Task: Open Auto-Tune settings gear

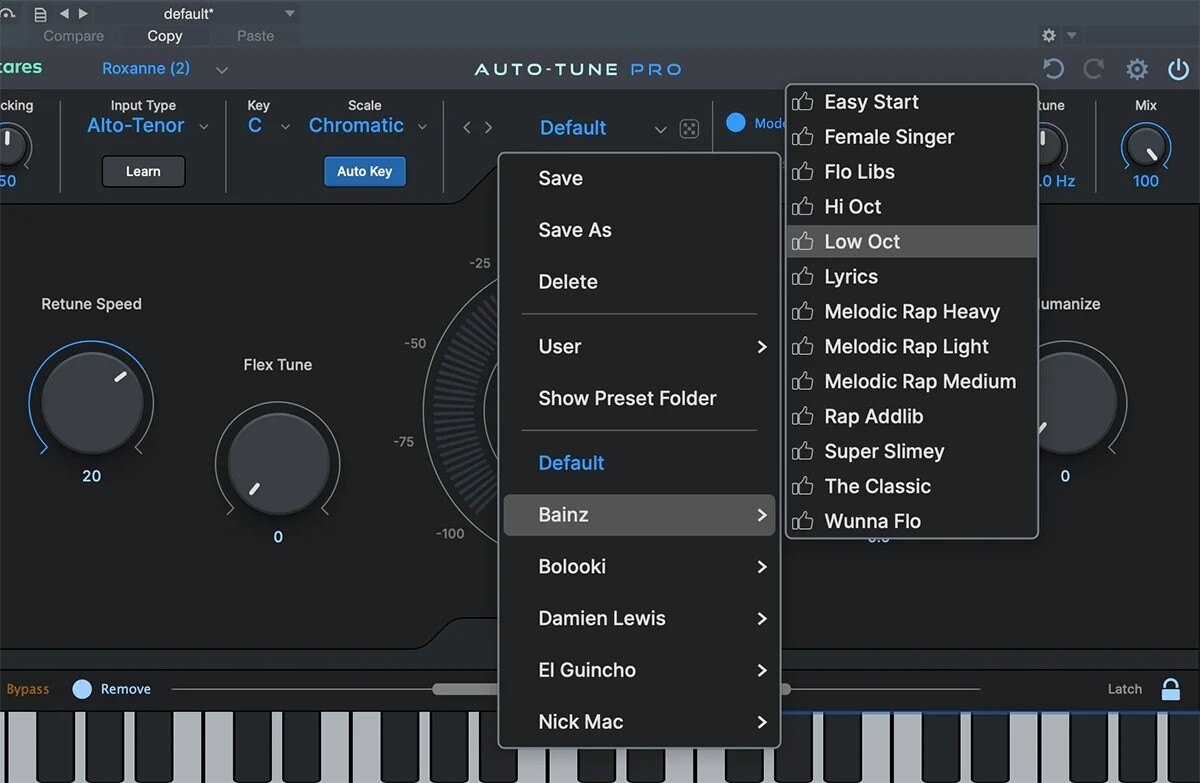Action: coord(1137,69)
